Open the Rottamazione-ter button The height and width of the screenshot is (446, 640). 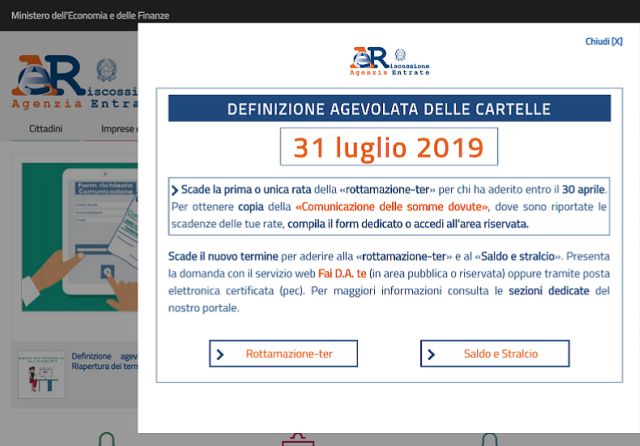click(283, 353)
